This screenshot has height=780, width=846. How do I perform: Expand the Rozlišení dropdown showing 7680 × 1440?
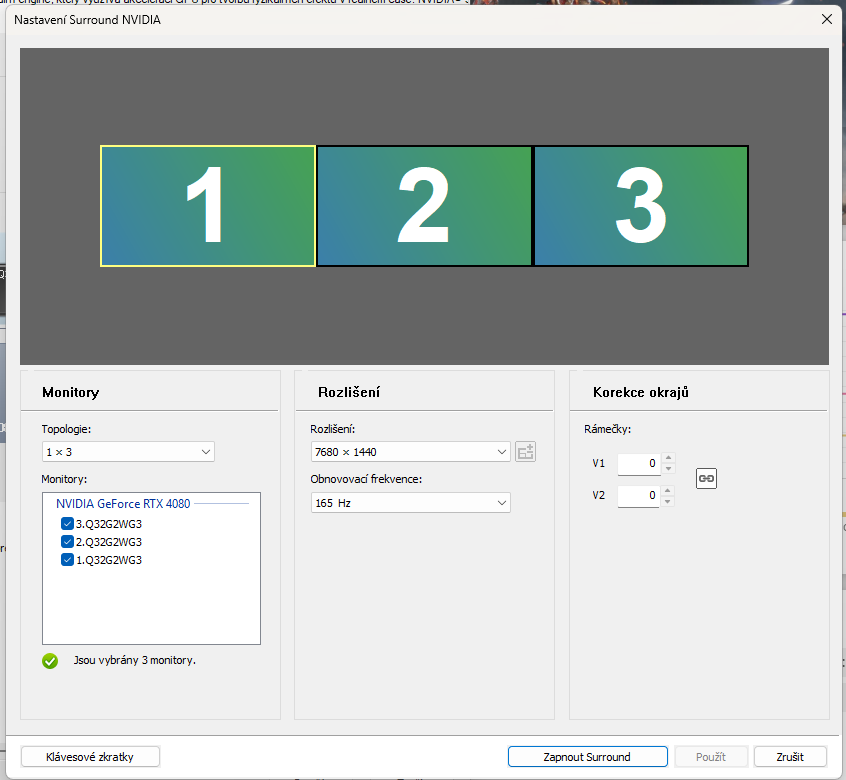click(410, 452)
